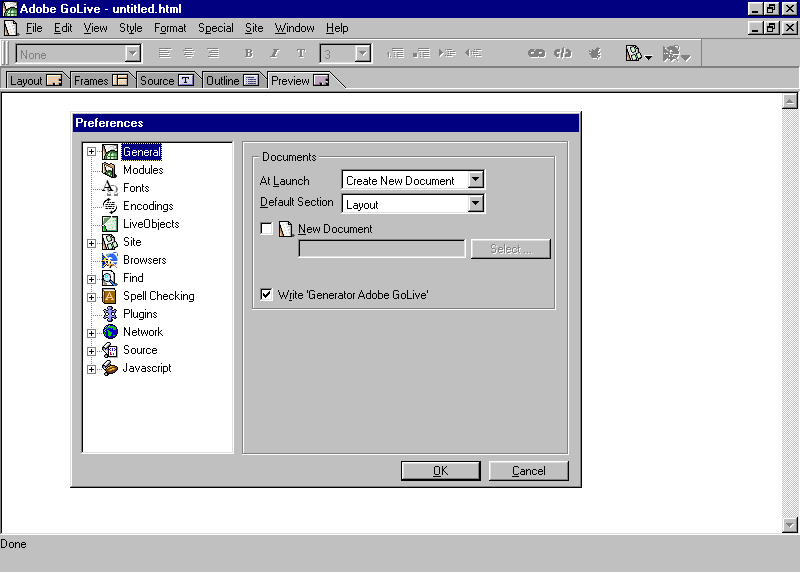Enable the New Document checkbox
Screen dimensions: 800x572
click(x=266, y=228)
